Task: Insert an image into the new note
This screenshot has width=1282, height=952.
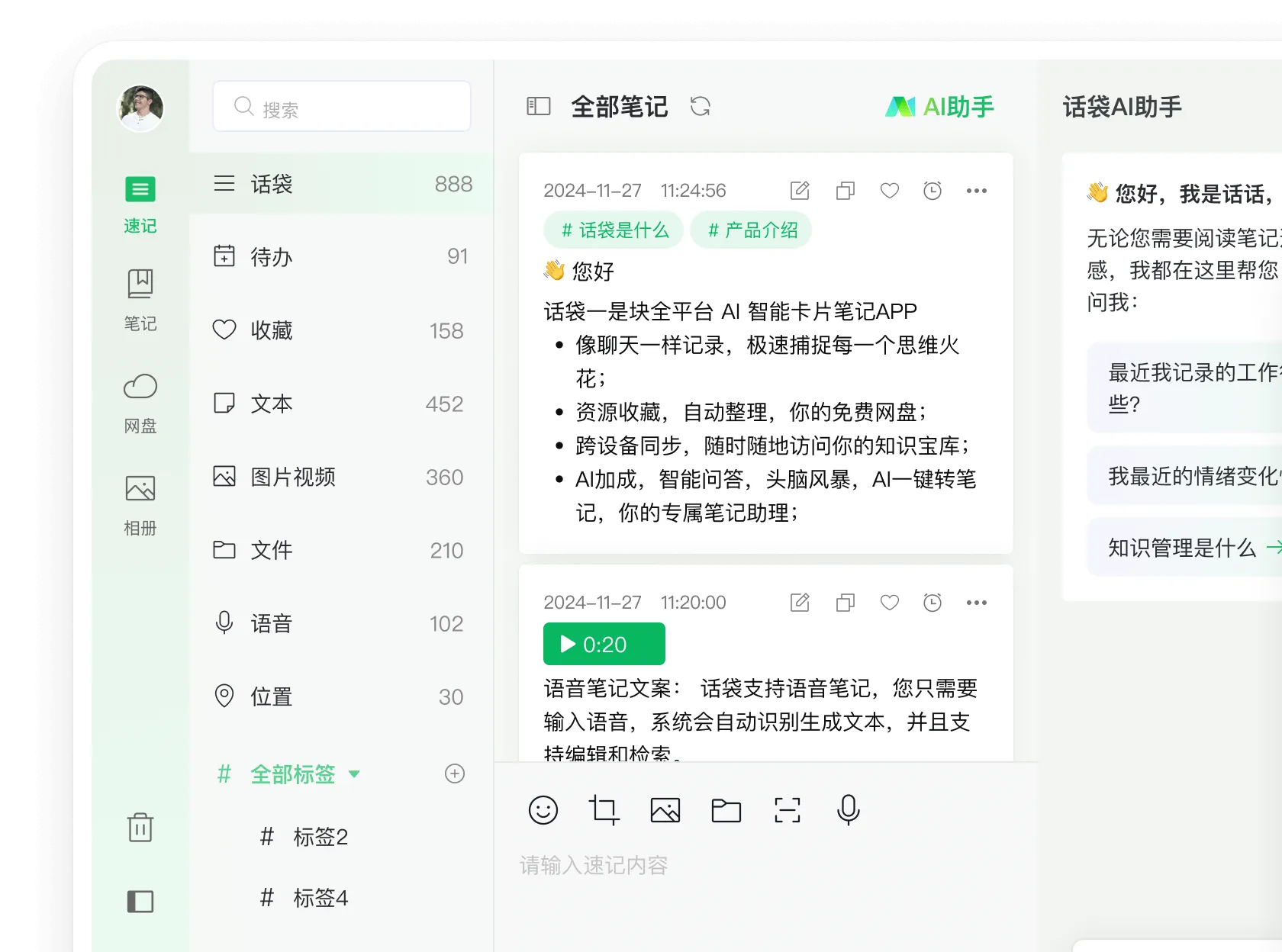Action: (x=665, y=810)
